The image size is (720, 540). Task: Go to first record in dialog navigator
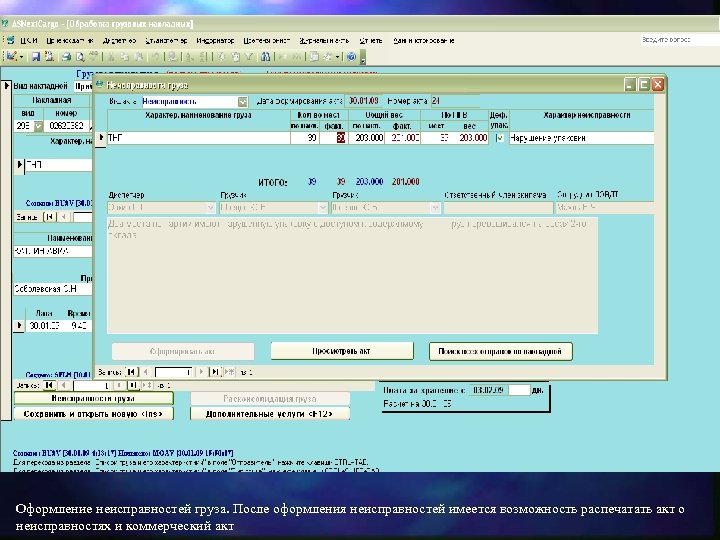click(x=131, y=372)
